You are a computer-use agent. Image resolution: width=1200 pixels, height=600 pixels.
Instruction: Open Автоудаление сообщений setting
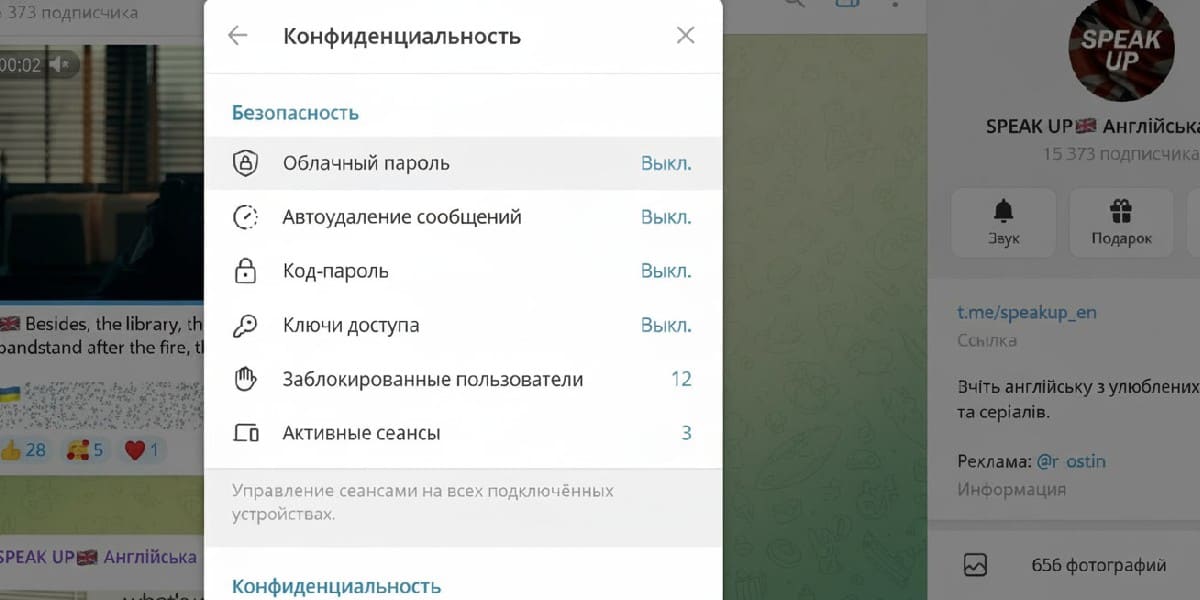click(x=463, y=217)
